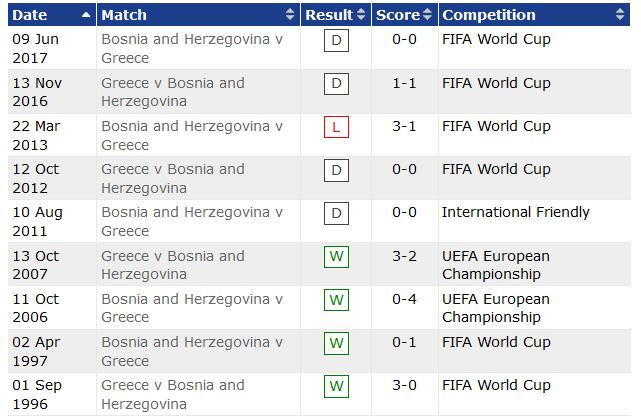Select the Competition column header

coord(534,15)
